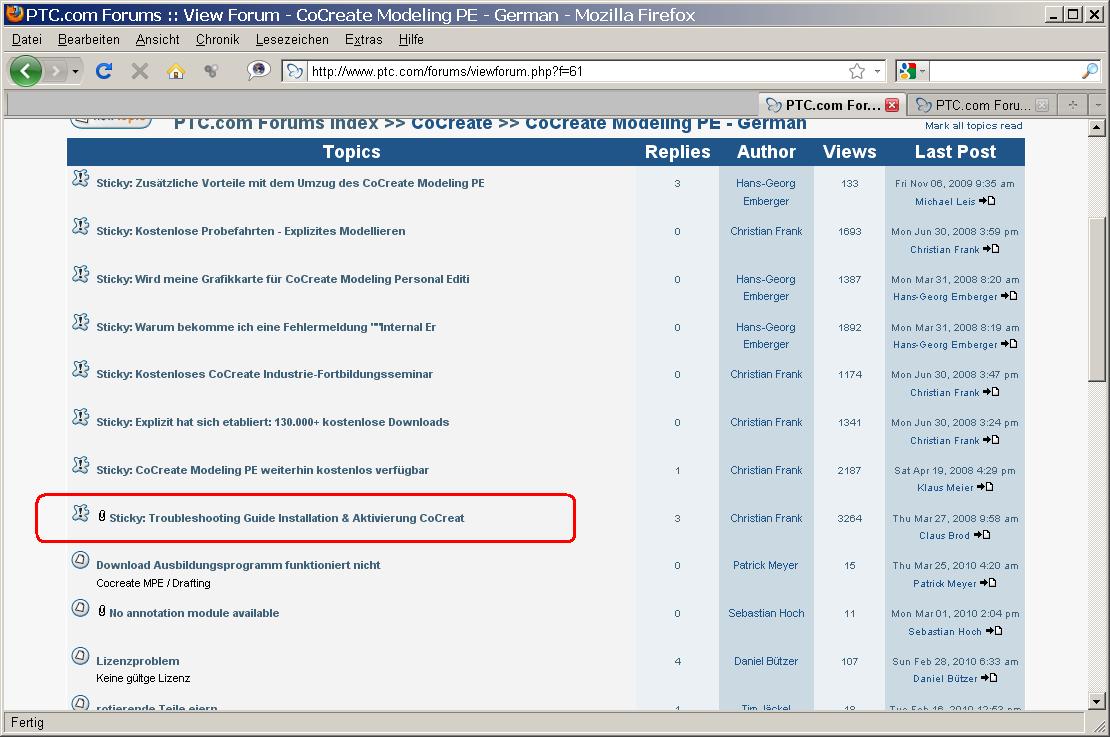The image size is (1110, 737).
Task: Click sticky icon beside 'Kostenlose Probefahrten' topic
Action: pyautogui.click(x=81, y=227)
